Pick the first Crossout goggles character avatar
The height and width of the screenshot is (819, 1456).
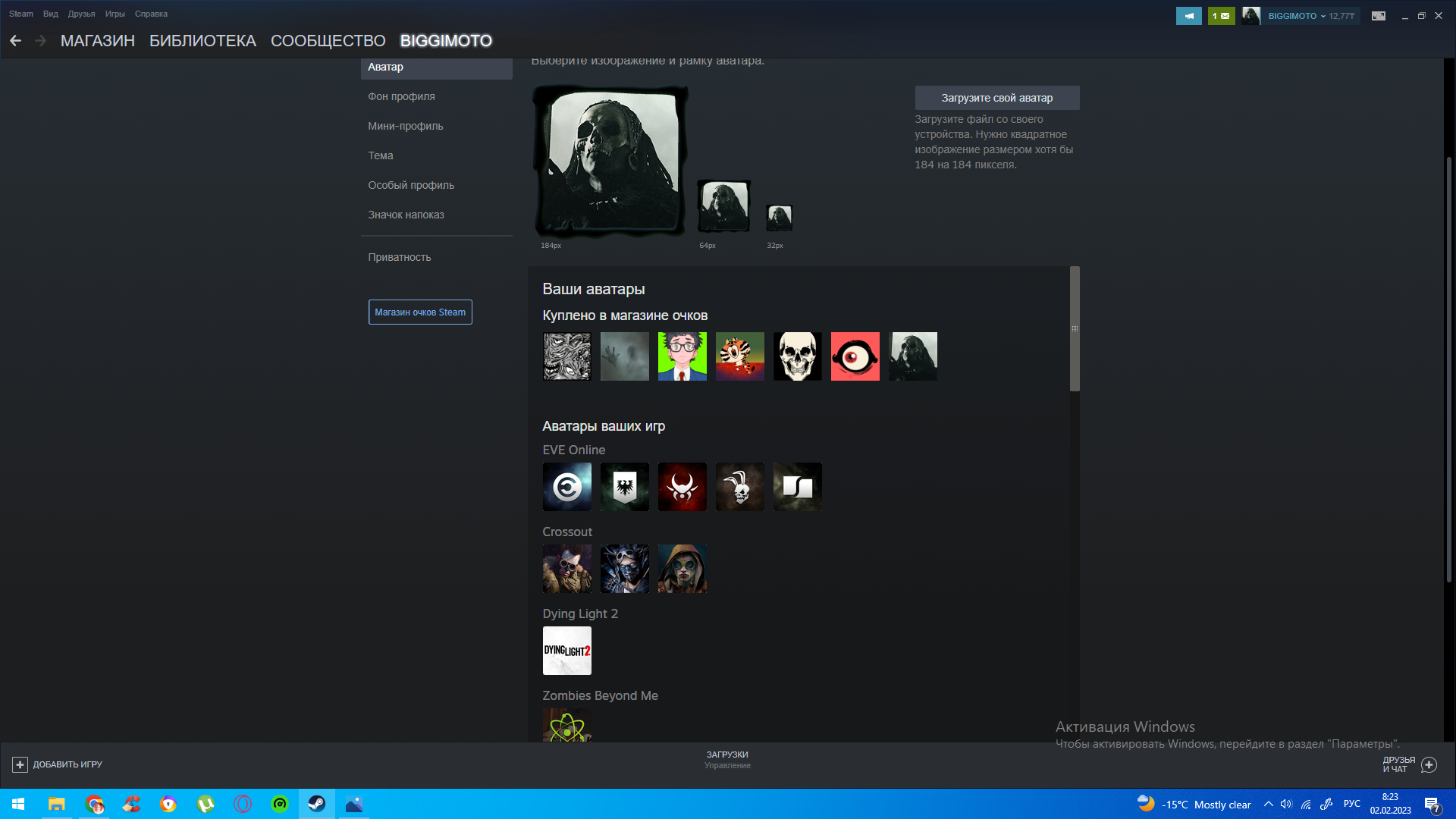click(x=567, y=569)
